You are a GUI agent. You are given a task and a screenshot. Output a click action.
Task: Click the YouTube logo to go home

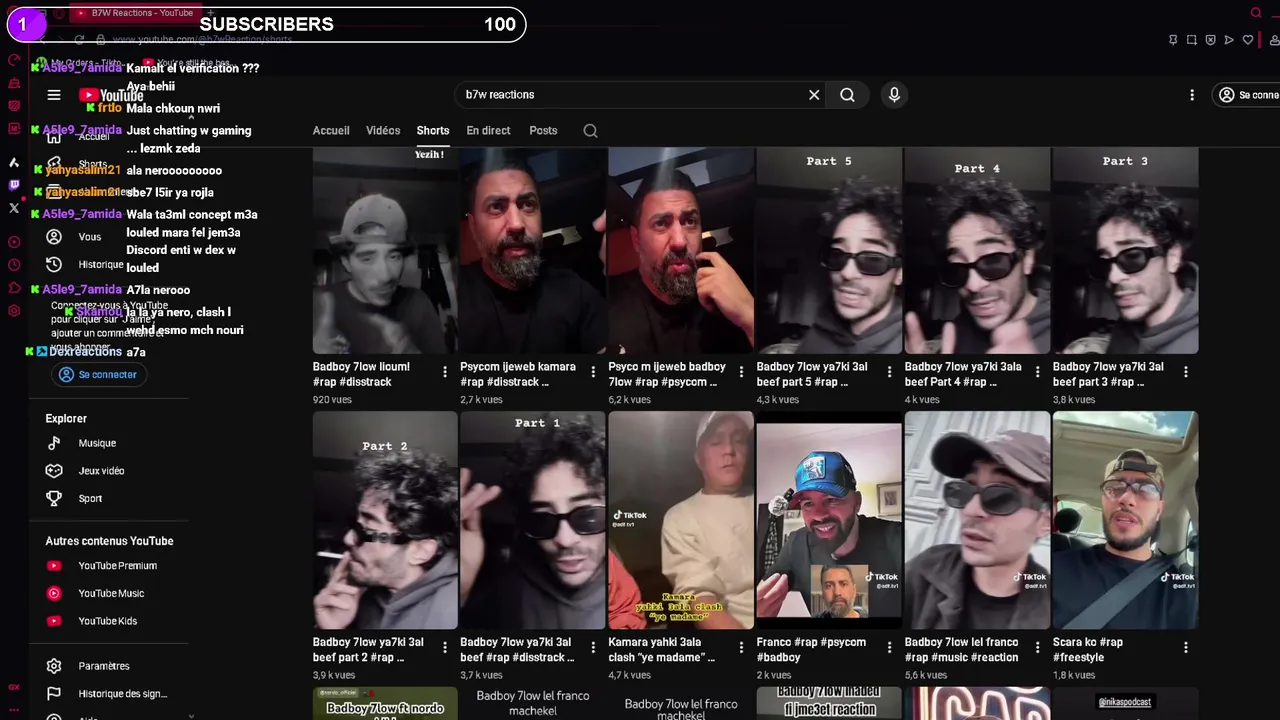(111, 96)
